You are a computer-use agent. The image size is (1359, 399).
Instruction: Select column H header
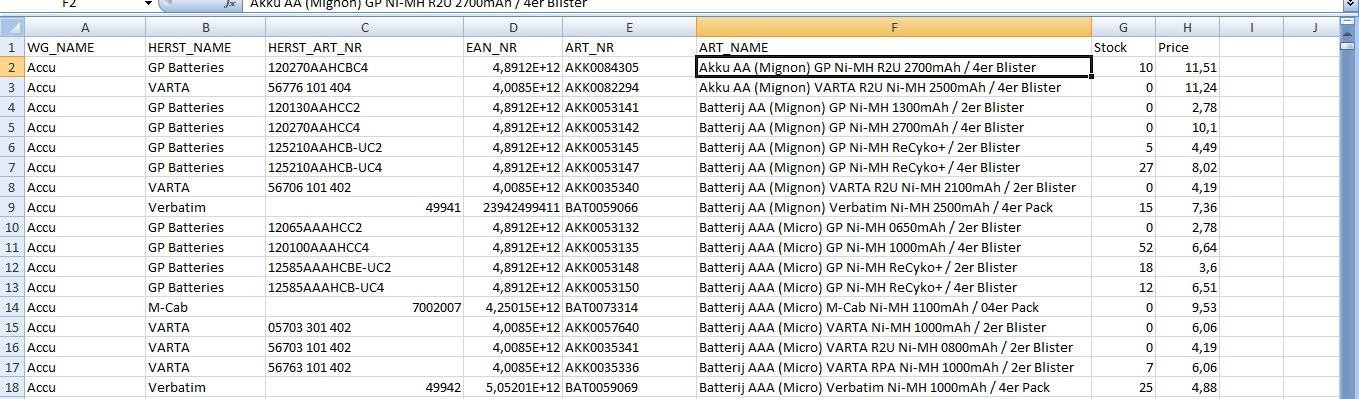coord(1187,28)
